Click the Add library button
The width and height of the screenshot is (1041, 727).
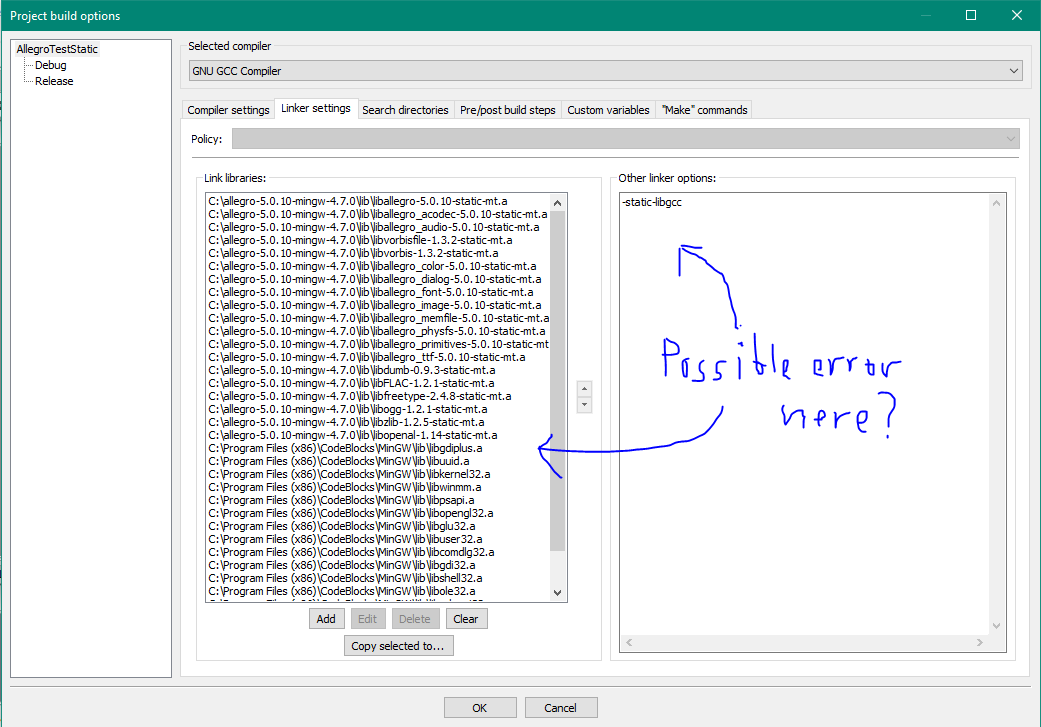[x=326, y=619]
